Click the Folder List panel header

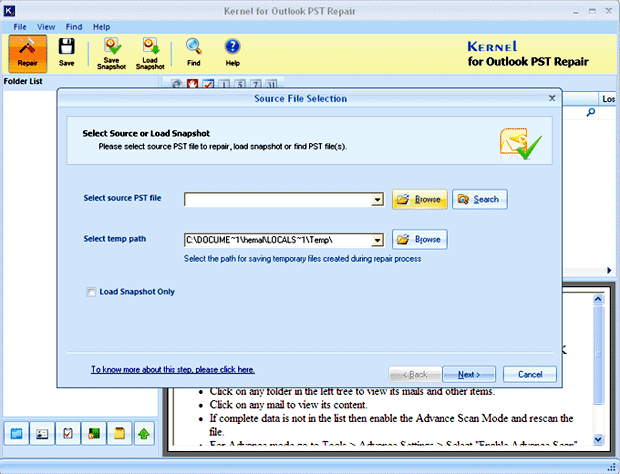(81, 81)
